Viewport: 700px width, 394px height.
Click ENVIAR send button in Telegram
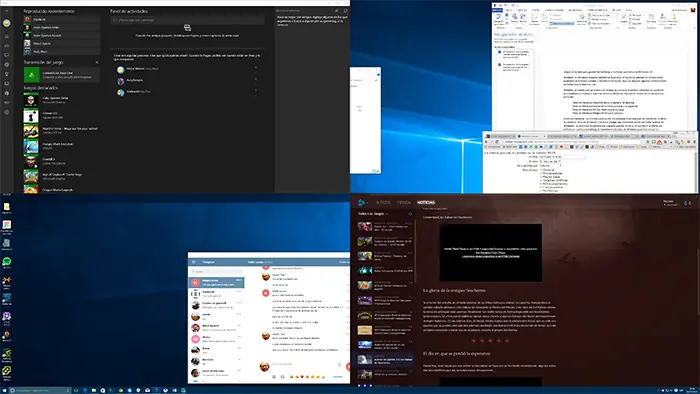[337, 377]
